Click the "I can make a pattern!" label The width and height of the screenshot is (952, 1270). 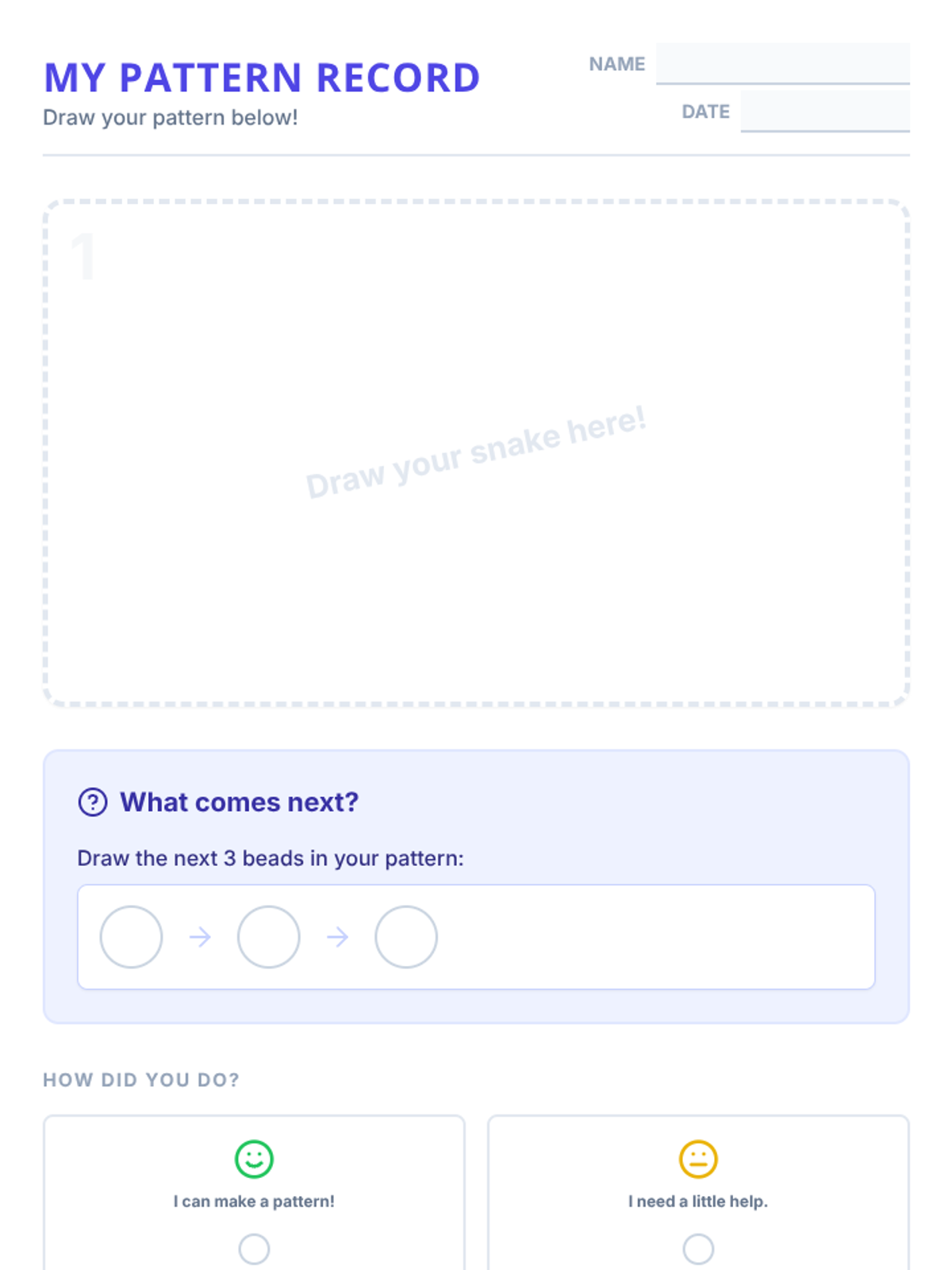click(254, 1202)
